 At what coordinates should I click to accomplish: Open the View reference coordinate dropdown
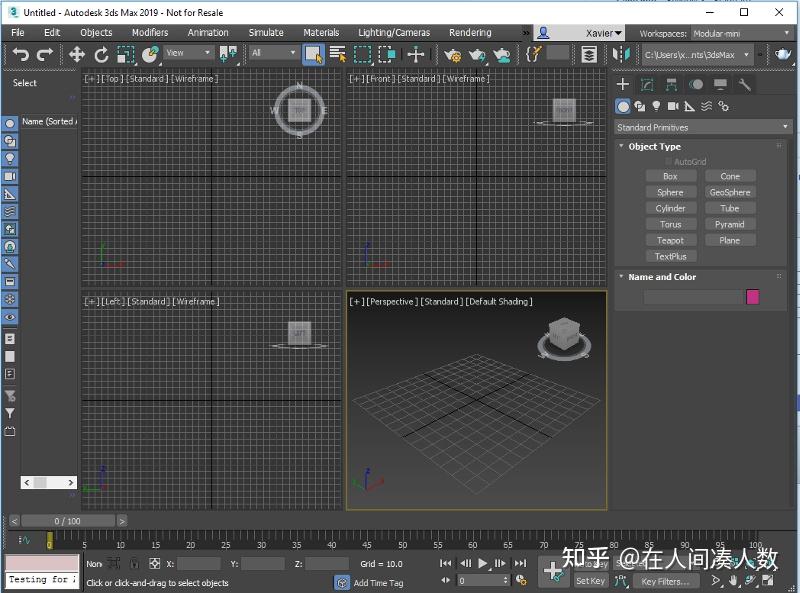(187, 53)
